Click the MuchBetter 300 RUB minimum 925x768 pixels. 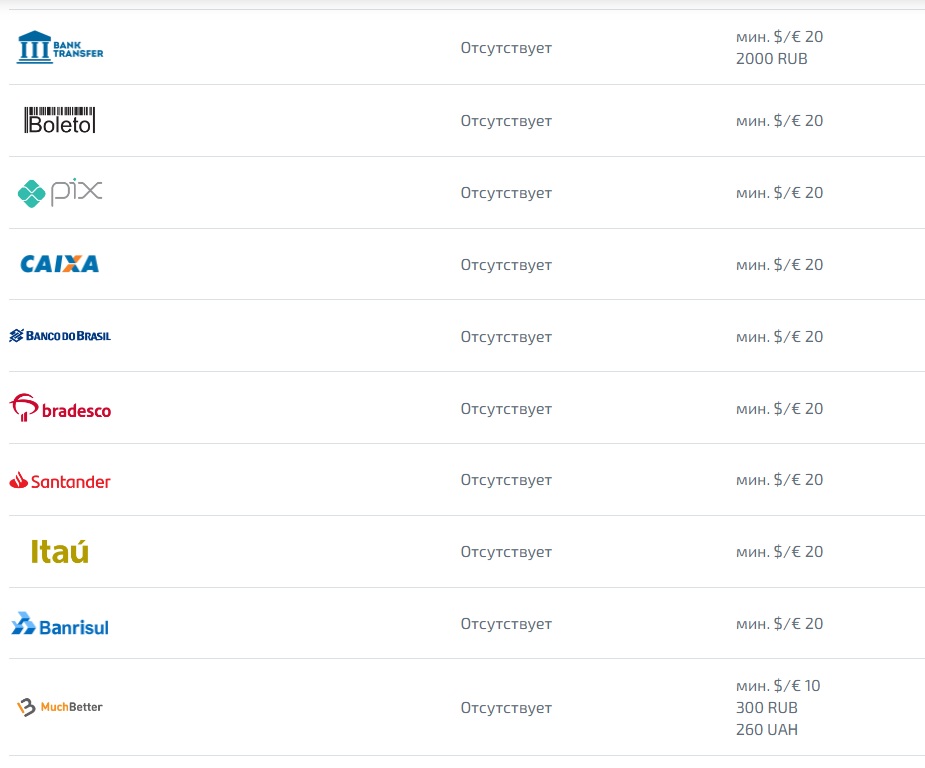(x=767, y=708)
